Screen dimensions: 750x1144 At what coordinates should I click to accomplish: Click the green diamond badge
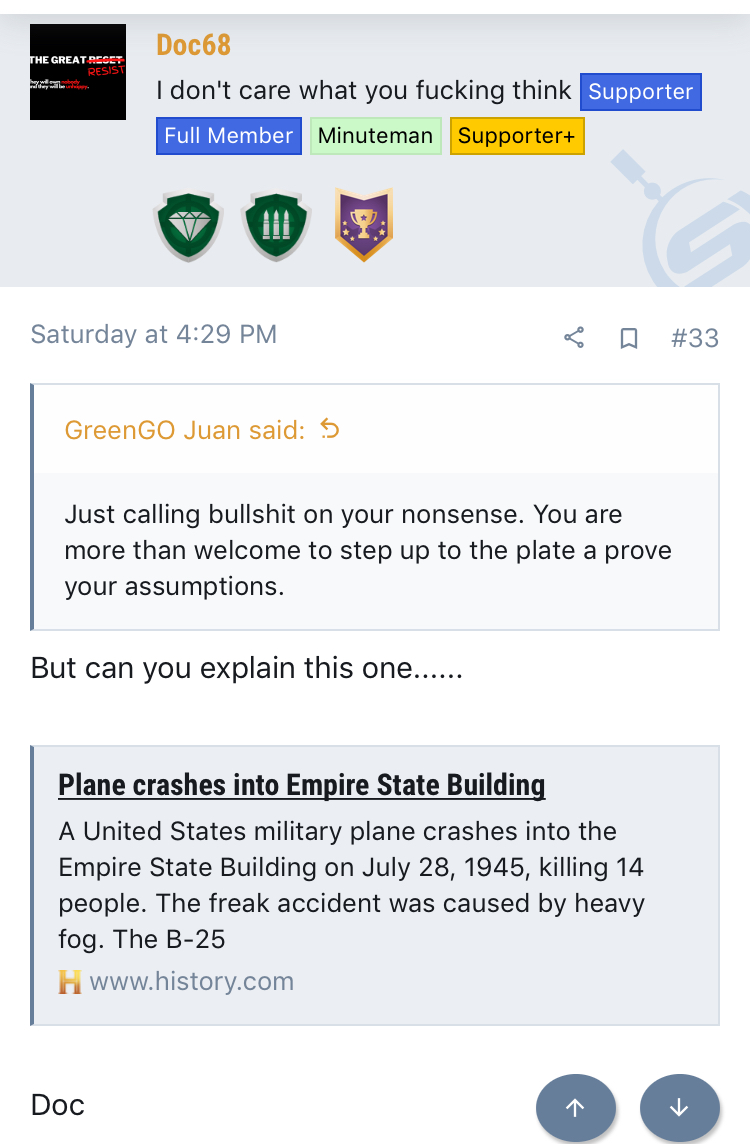coord(187,226)
